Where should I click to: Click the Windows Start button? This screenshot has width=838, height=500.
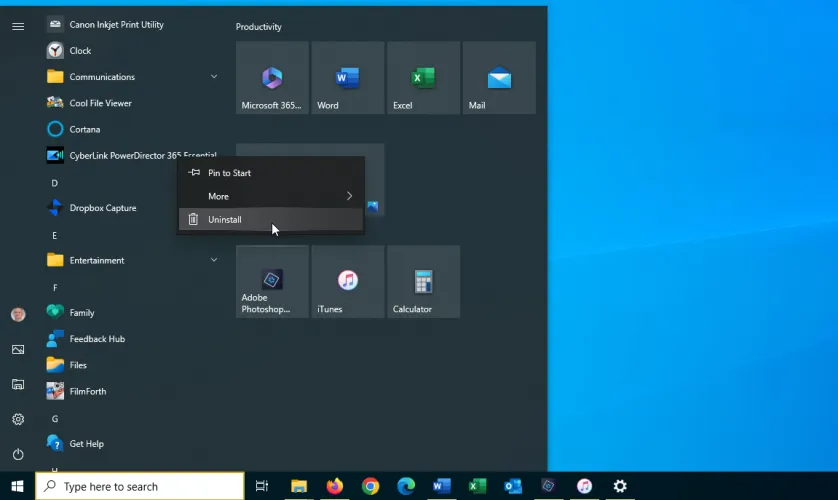click(17, 486)
